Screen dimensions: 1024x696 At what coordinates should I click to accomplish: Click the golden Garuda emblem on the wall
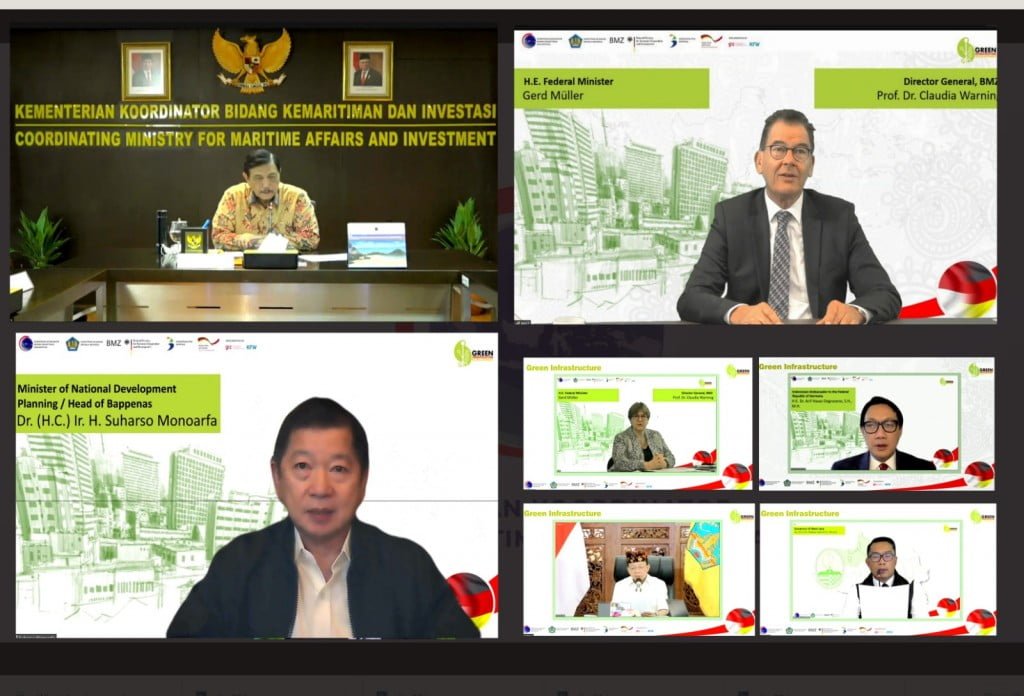(252, 60)
